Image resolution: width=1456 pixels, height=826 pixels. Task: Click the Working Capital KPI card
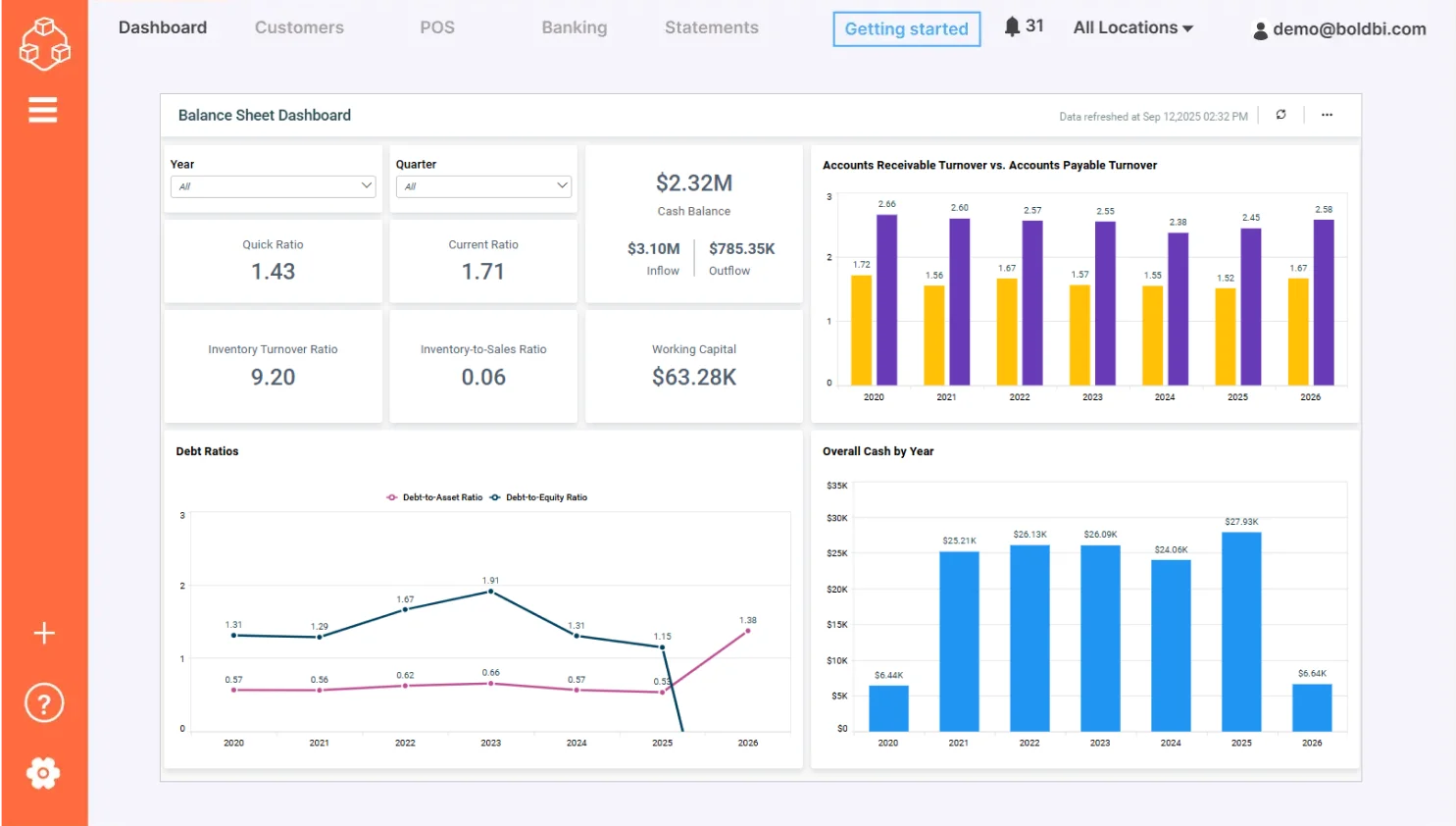[x=694, y=365]
